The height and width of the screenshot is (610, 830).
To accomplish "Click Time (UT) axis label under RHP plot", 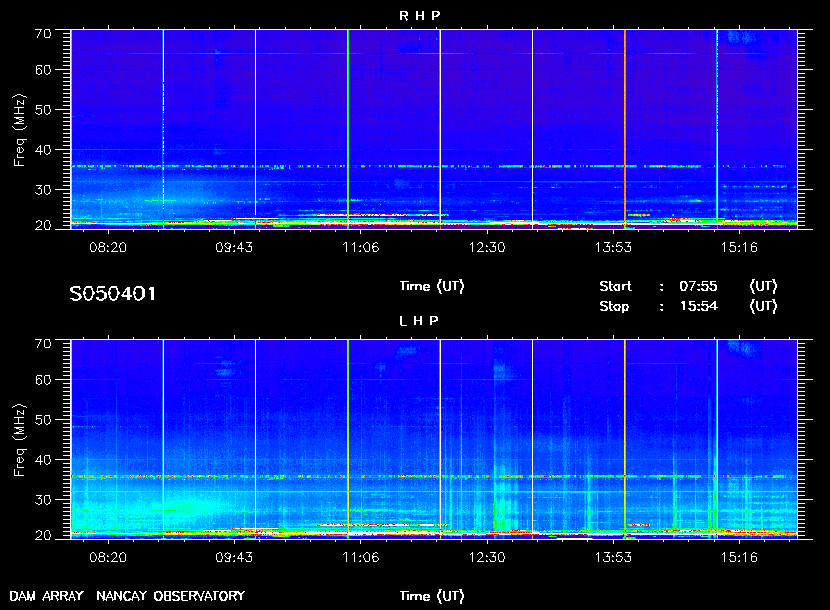I will coord(432,286).
